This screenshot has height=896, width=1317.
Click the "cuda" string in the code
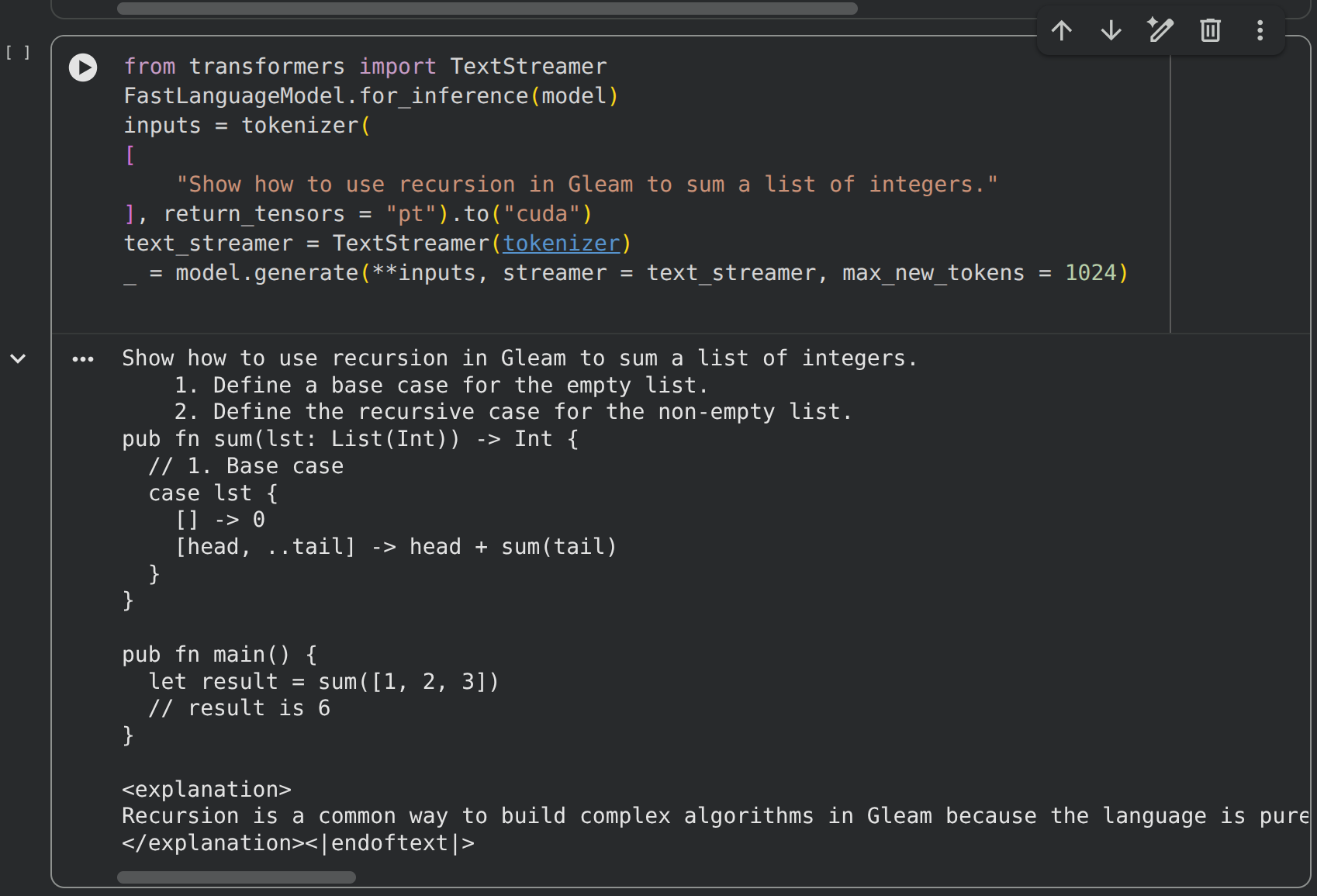[541, 214]
